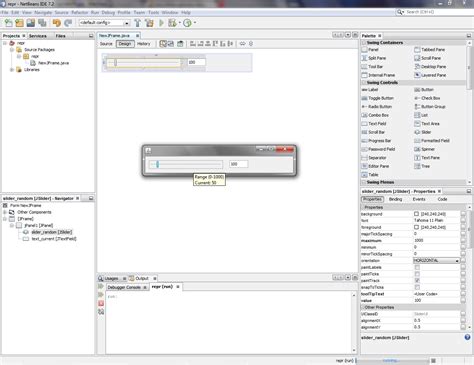Close the NewJFrame.java editor tab
The image size is (474, 365).
tap(137, 35)
